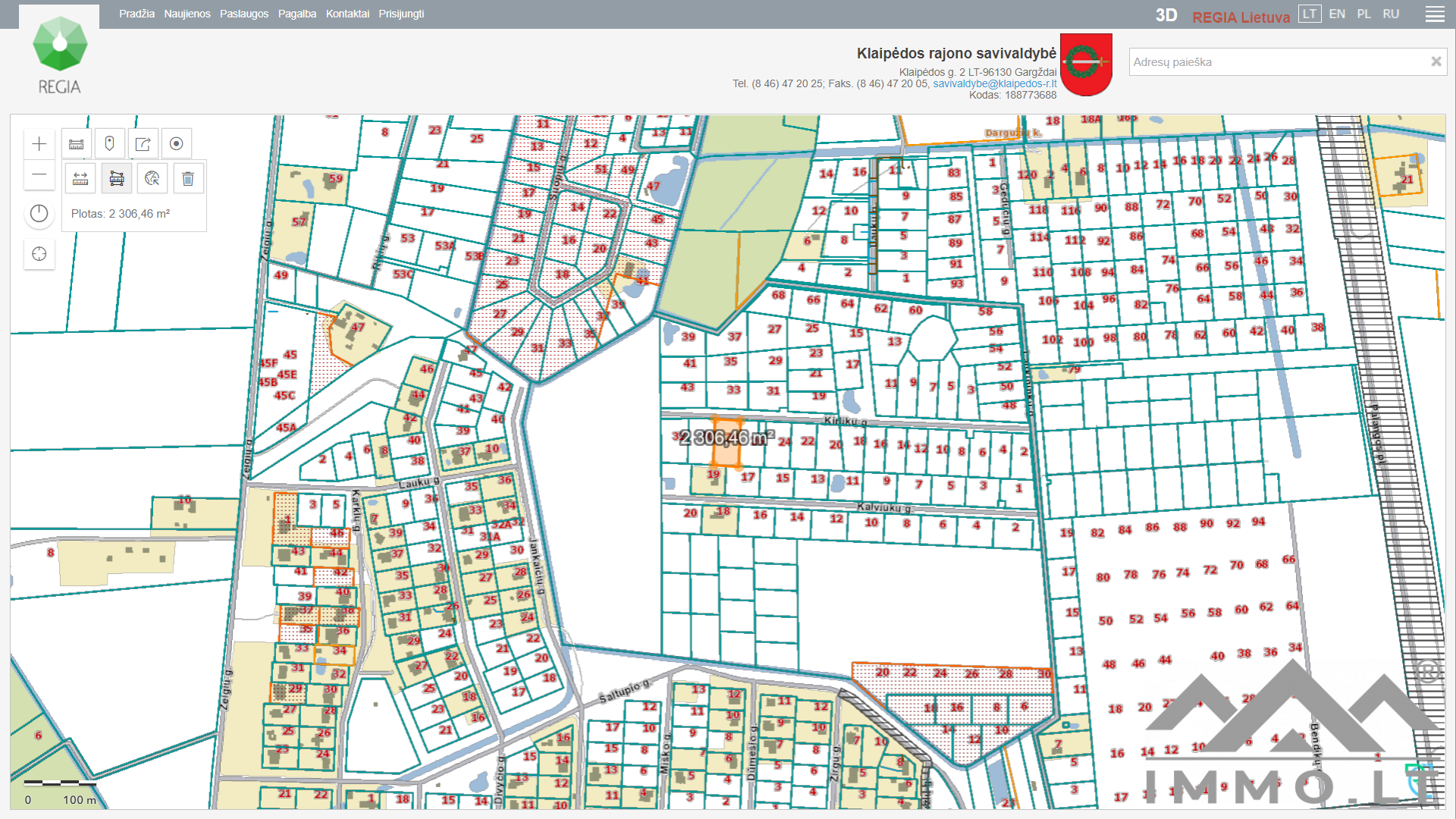This screenshot has width=1456, height=819.
Task: Open the hamburger menu
Action: (x=1435, y=14)
